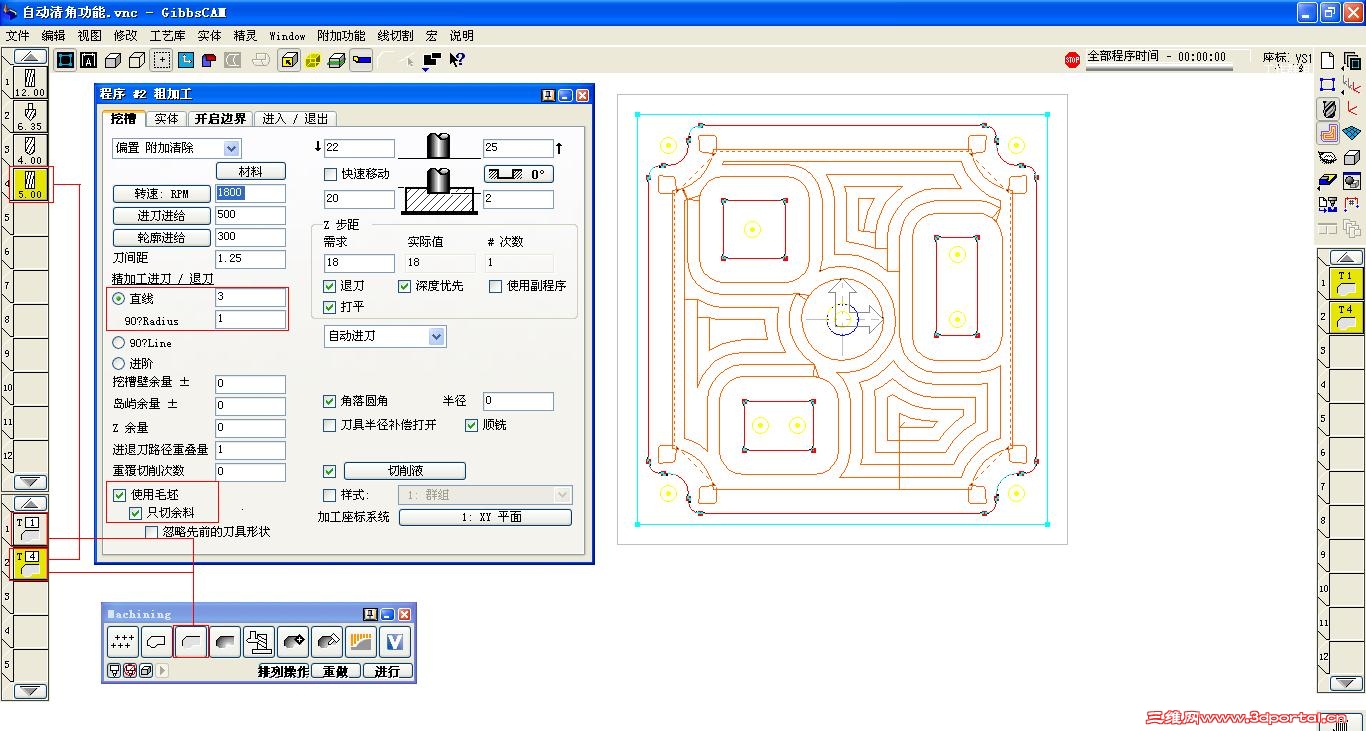Image resolution: width=1366 pixels, height=731 pixels.
Task: Click the eye render view icon
Action: point(1328,158)
